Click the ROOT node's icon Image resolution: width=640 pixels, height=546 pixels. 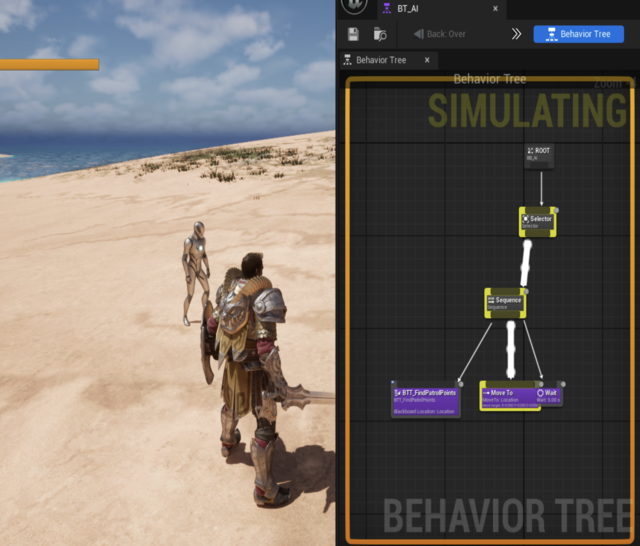(x=530, y=151)
